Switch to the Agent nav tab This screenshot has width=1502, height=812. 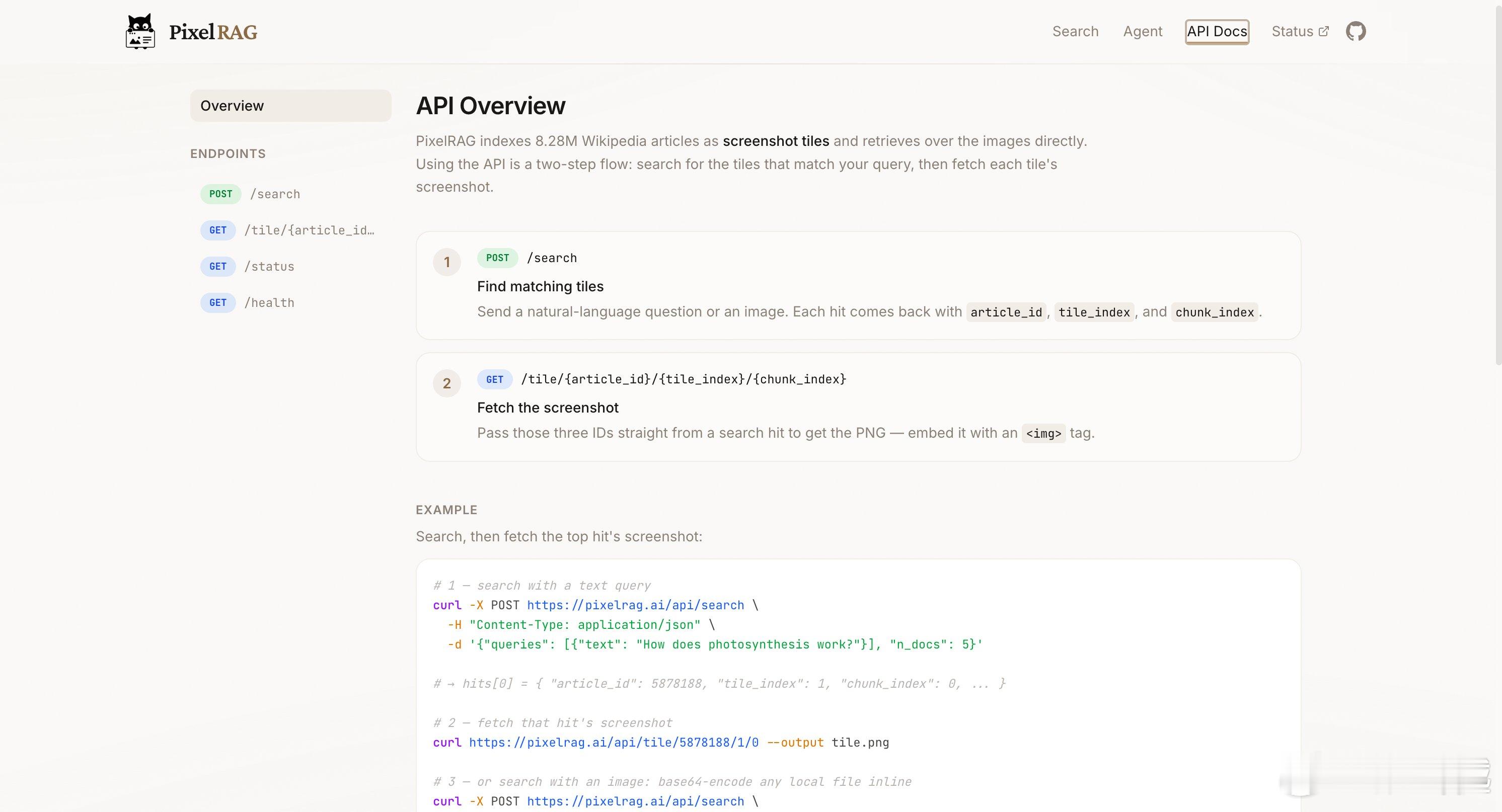coord(1142,32)
